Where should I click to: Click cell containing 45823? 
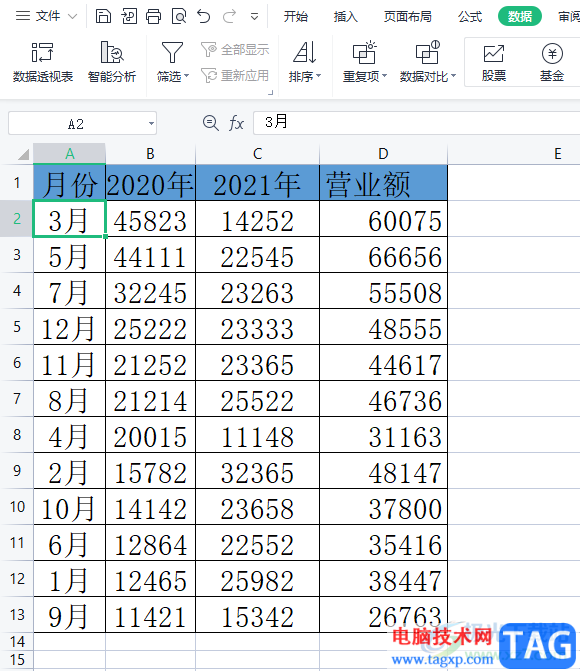point(150,219)
